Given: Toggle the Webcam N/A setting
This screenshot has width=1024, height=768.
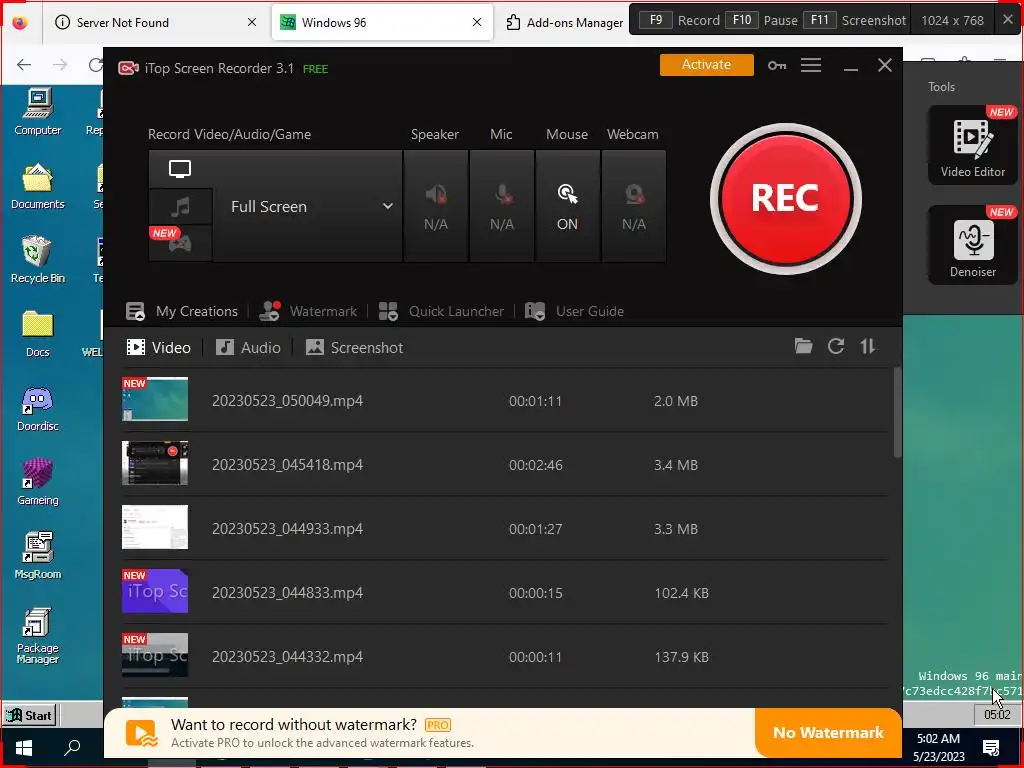Looking at the screenshot, I should [x=633, y=206].
